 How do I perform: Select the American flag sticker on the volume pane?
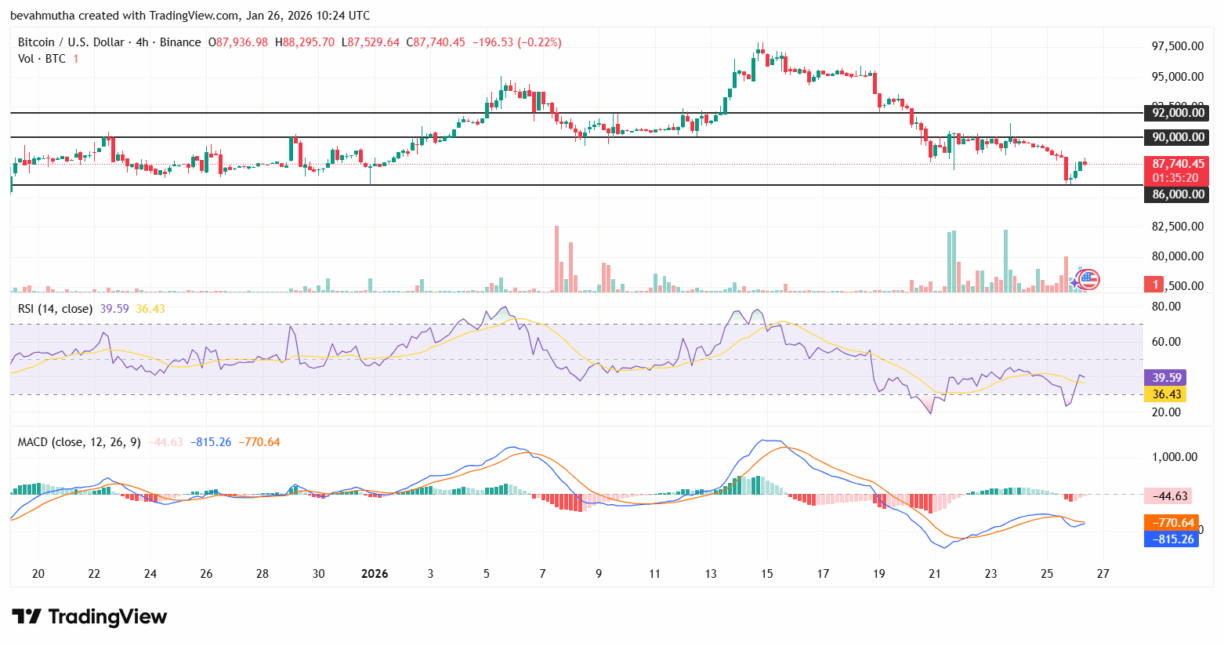(1088, 281)
